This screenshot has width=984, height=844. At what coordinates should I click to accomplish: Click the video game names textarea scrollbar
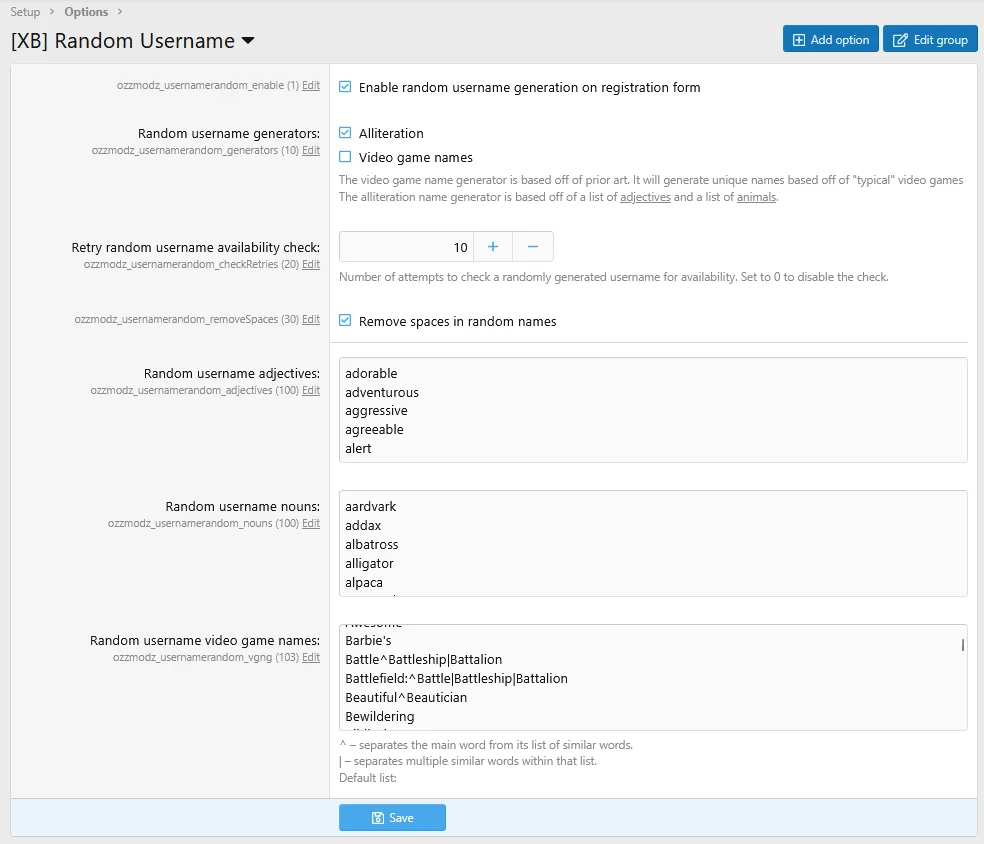click(963, 645)
